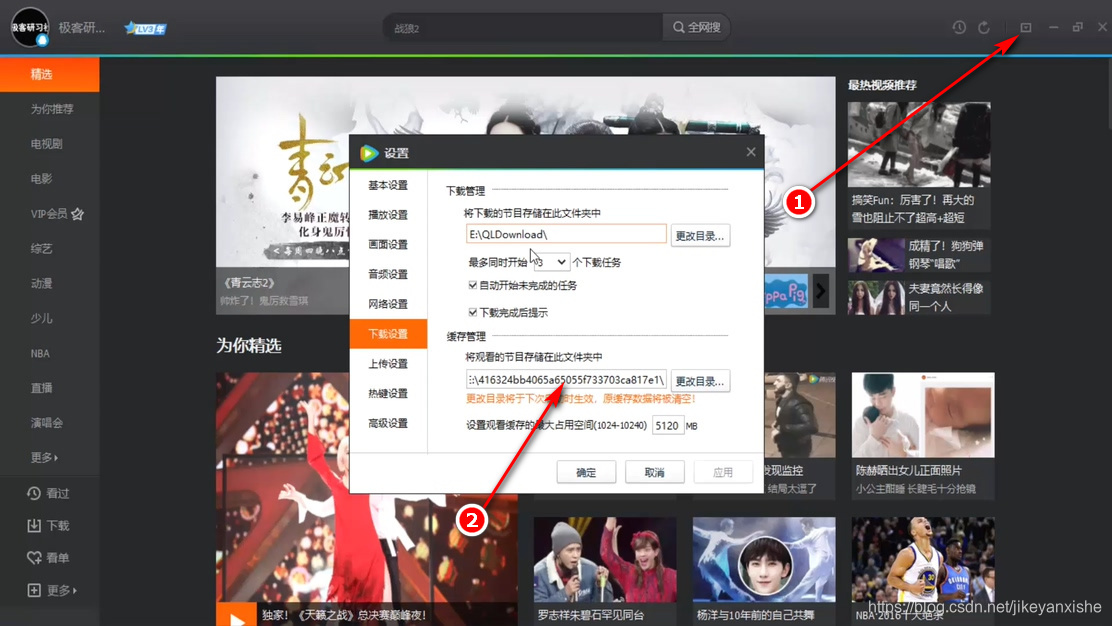Screen dimensions: 1112x626
Task: Play the 天籁之战 video with orange play button
Action: coord(237,616)
